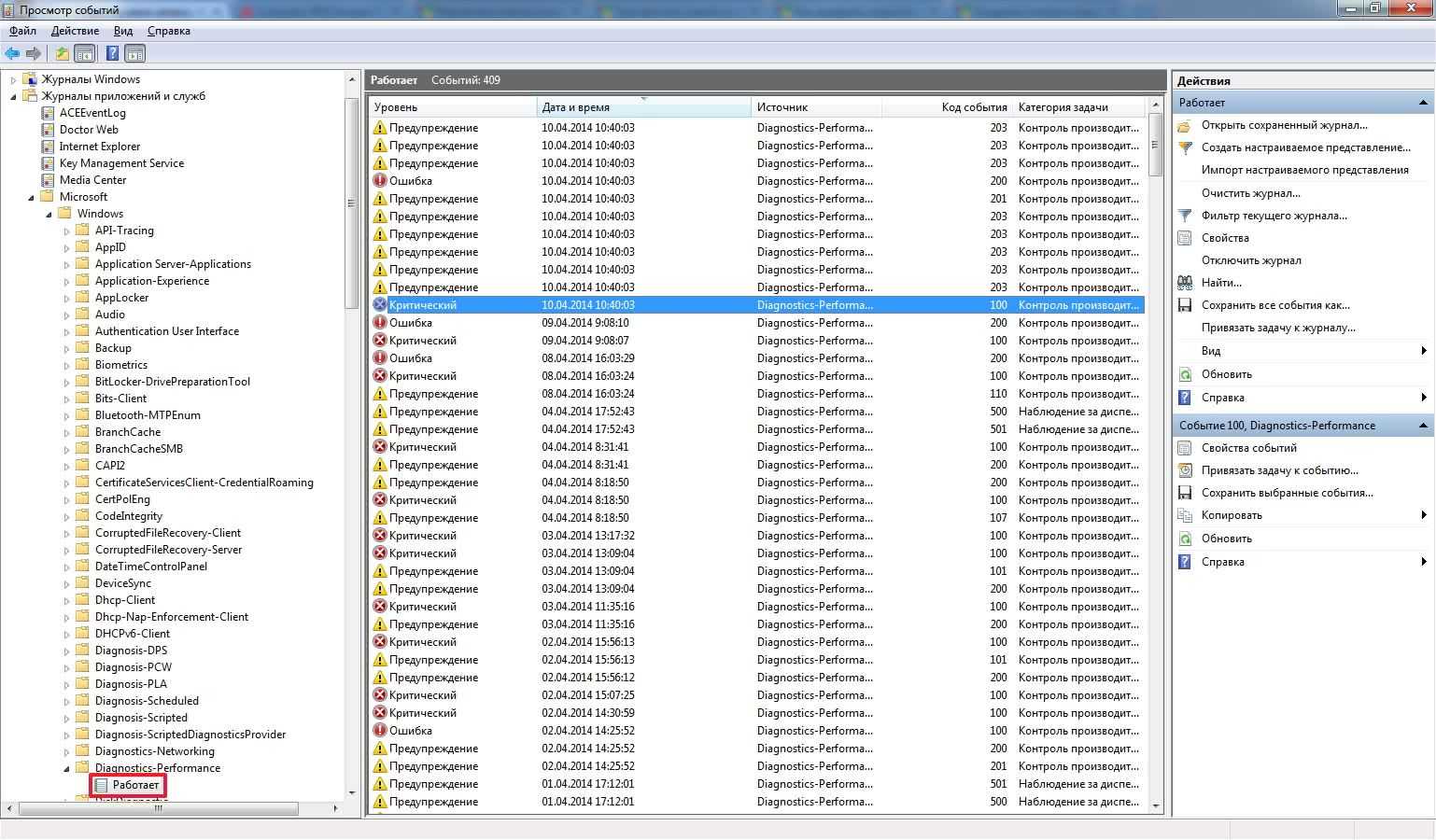Click the clock icon for Привязать задачу к событию
This screenshot has height=840, width=1436.
point(1185,470)
